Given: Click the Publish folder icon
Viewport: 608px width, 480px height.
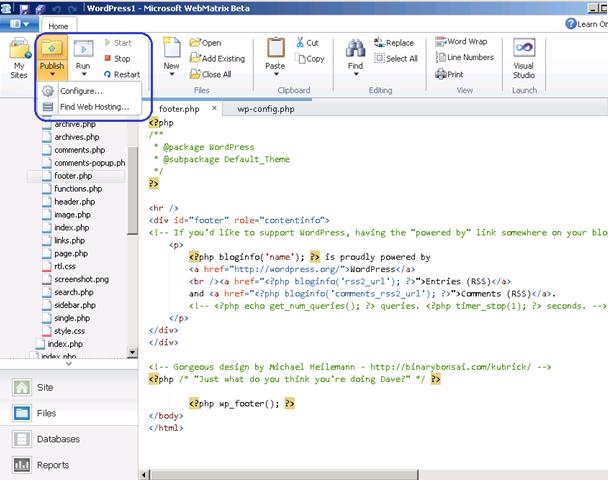Looking at the screenshot, I should (x=52, y=48).
